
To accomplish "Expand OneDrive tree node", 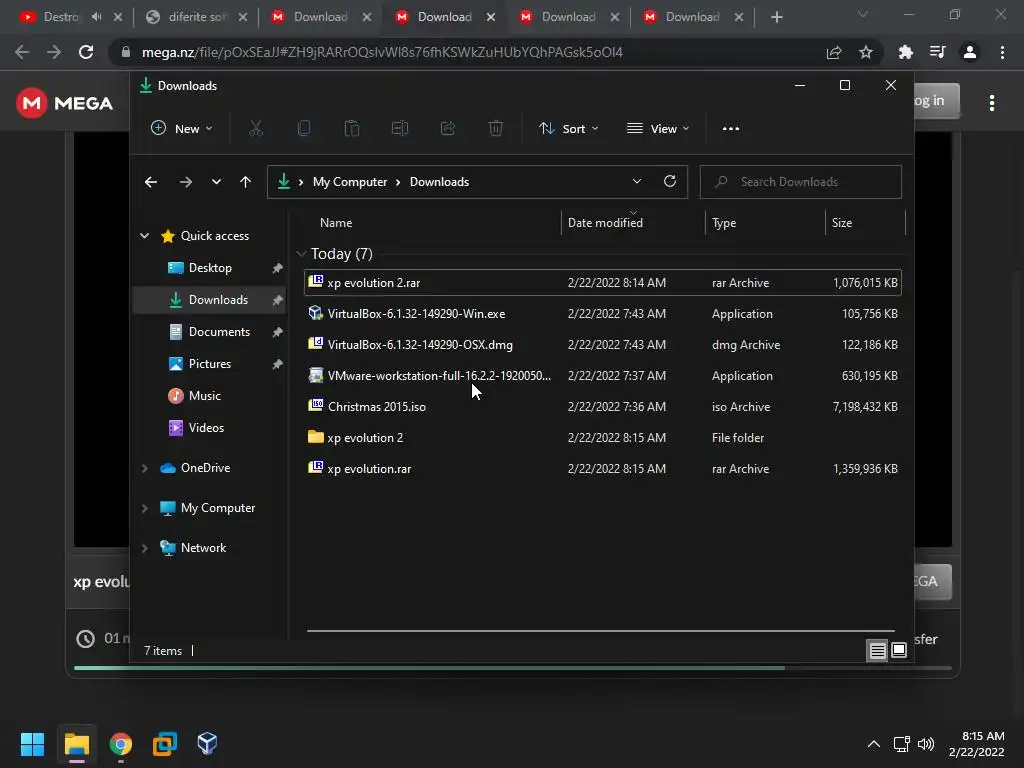I will [x=144, y=468].
